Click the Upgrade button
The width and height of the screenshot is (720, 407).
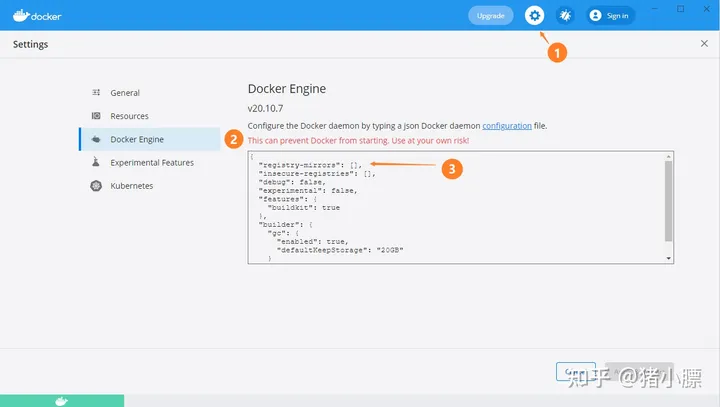coord(490,16)
